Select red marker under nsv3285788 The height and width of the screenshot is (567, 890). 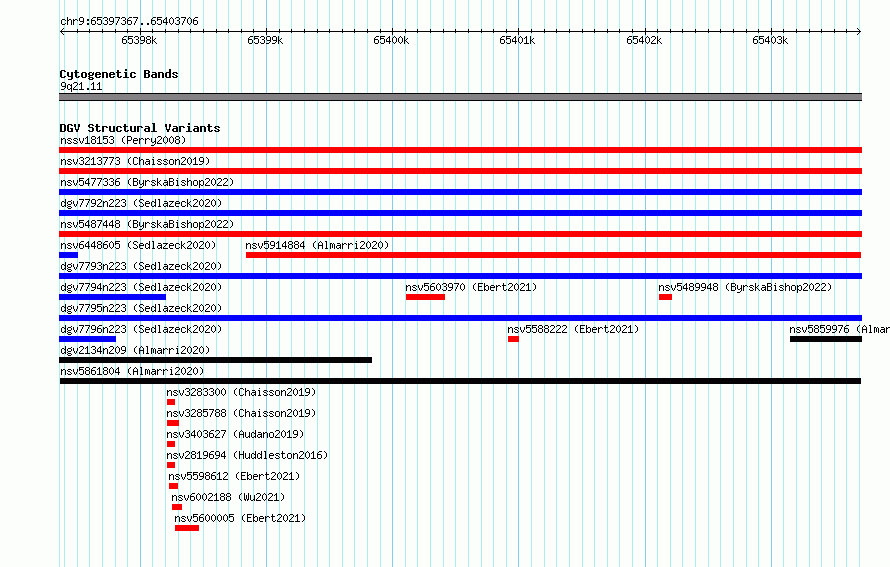pos(173,423)
